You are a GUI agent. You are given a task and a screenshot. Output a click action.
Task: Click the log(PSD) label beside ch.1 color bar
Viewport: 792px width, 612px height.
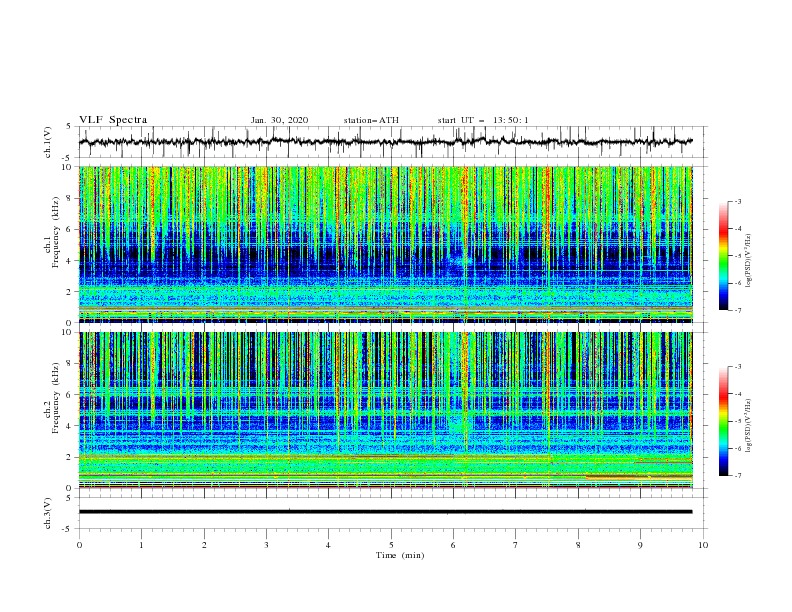coord(749,261)
